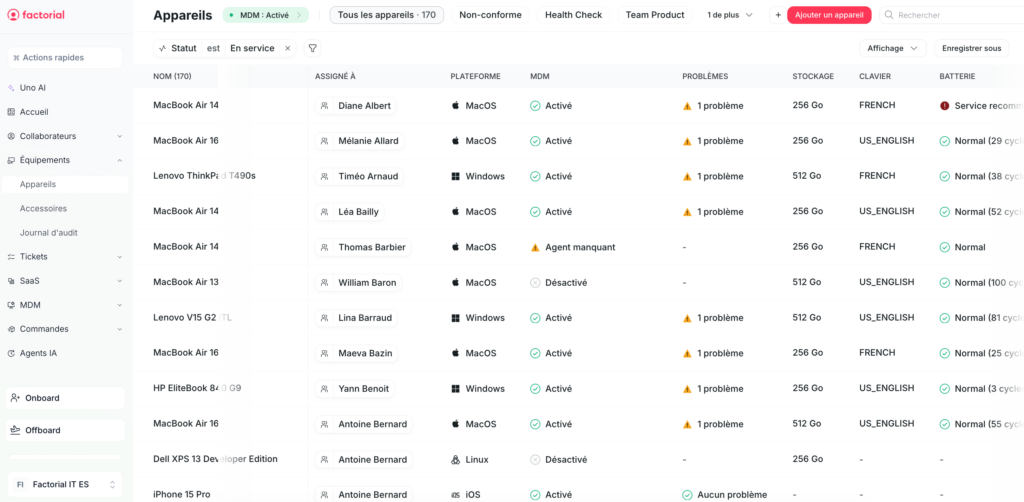The height and width of the screenshot is (502, 1024).
Task: Click the Windows logo in Timéo Arnaud's row
Action: pos(455,176)
